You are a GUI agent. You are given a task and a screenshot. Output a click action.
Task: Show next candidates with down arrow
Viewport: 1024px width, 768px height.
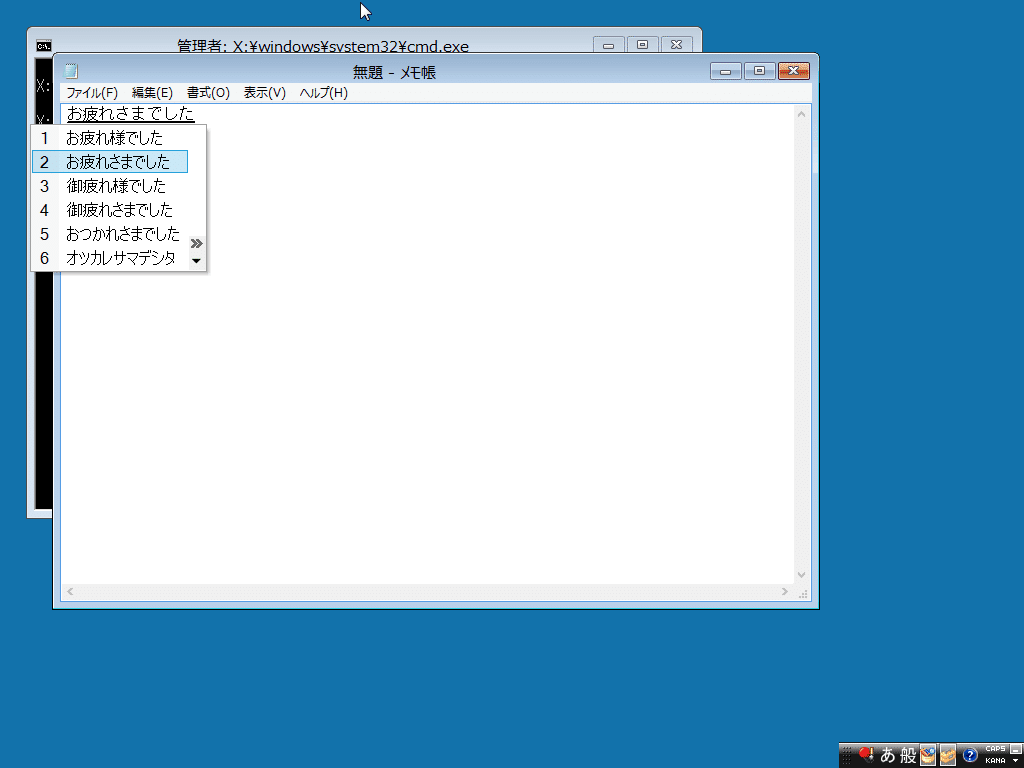[x=197, y=261]
